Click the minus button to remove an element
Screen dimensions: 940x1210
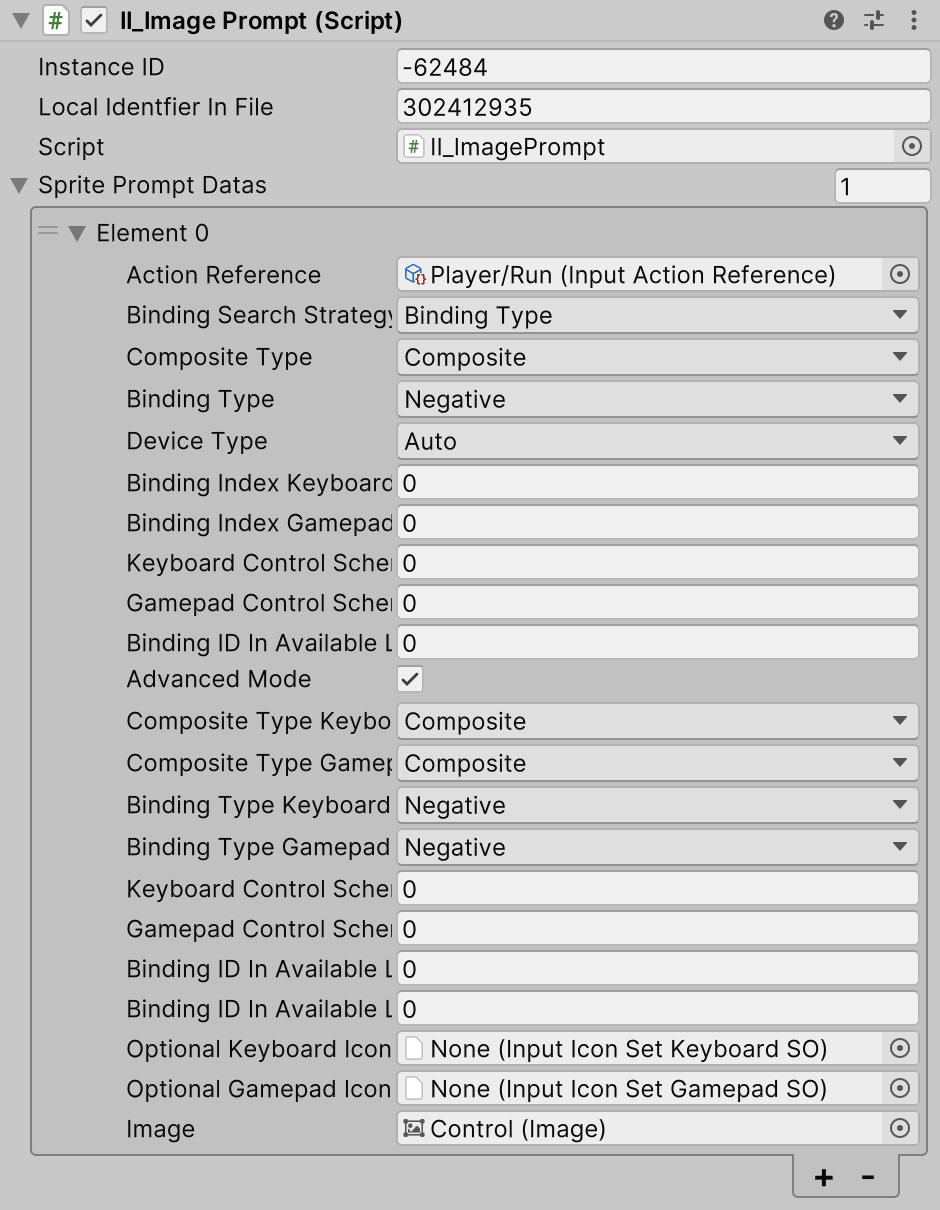(869, 1177)
